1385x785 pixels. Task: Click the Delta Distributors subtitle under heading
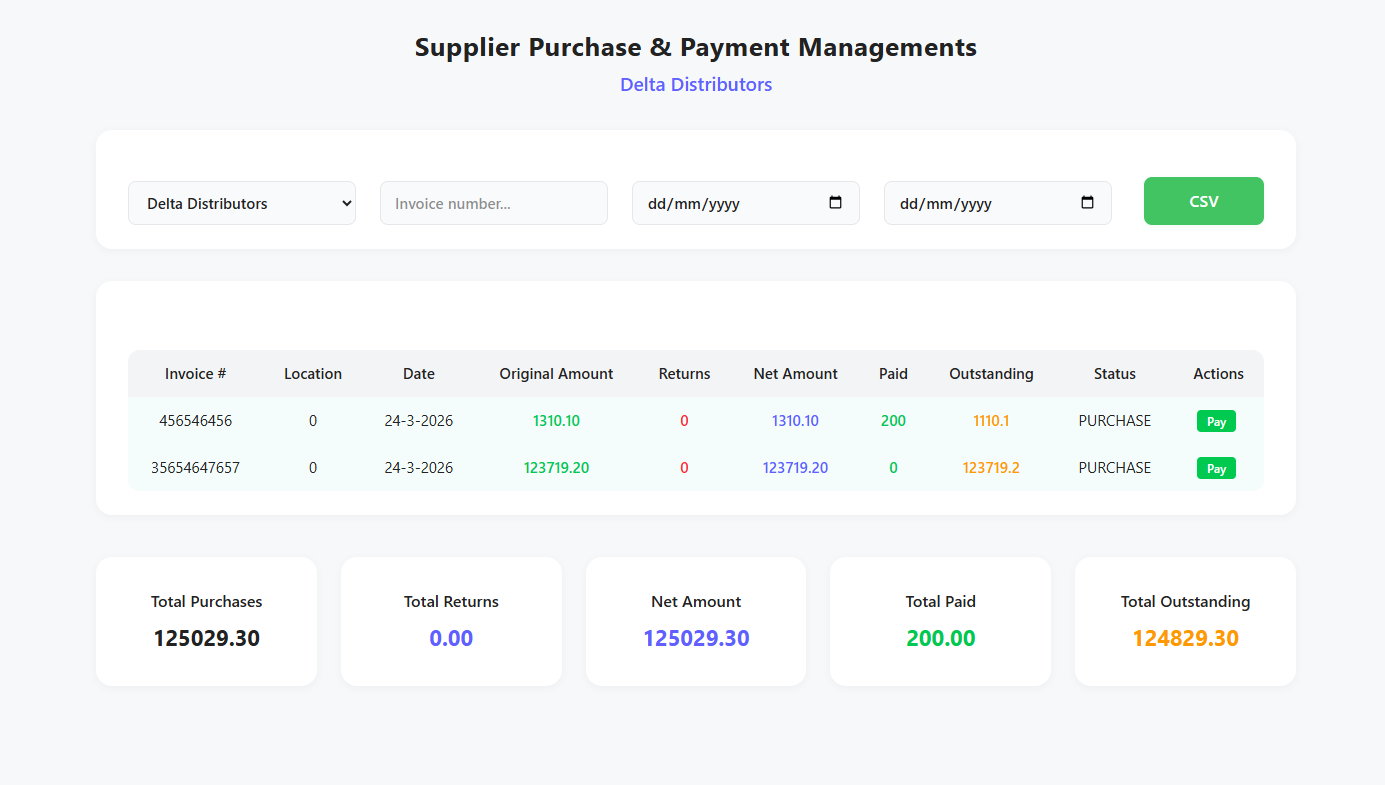coord(696,85)
